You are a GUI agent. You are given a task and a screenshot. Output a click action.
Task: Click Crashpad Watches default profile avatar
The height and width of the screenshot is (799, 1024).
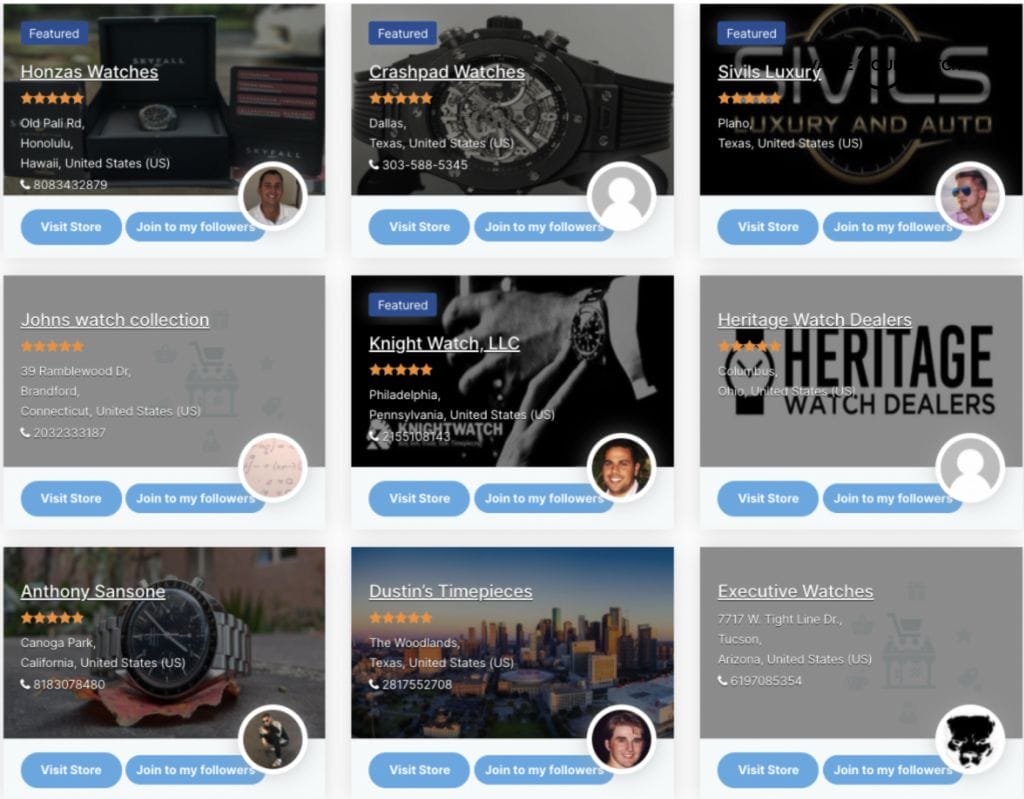621,195
